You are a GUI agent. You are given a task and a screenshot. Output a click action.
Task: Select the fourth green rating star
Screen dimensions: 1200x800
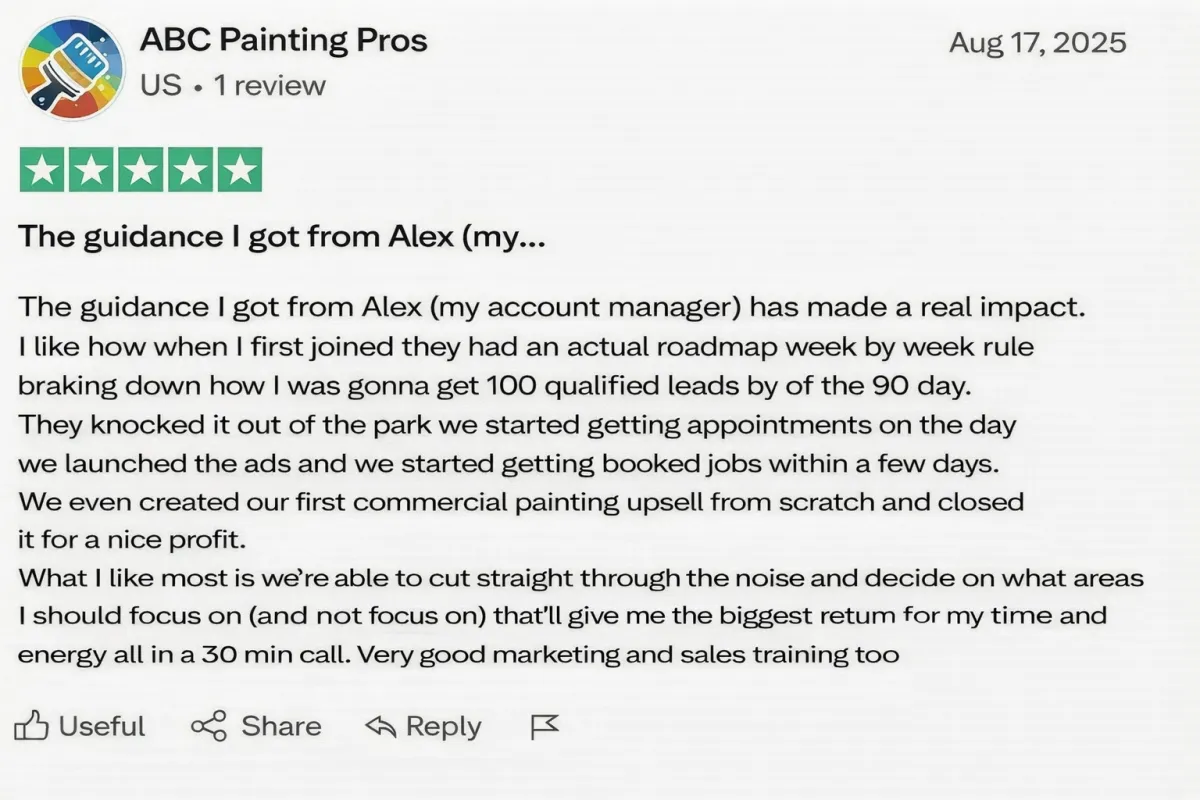coord(190,170)
